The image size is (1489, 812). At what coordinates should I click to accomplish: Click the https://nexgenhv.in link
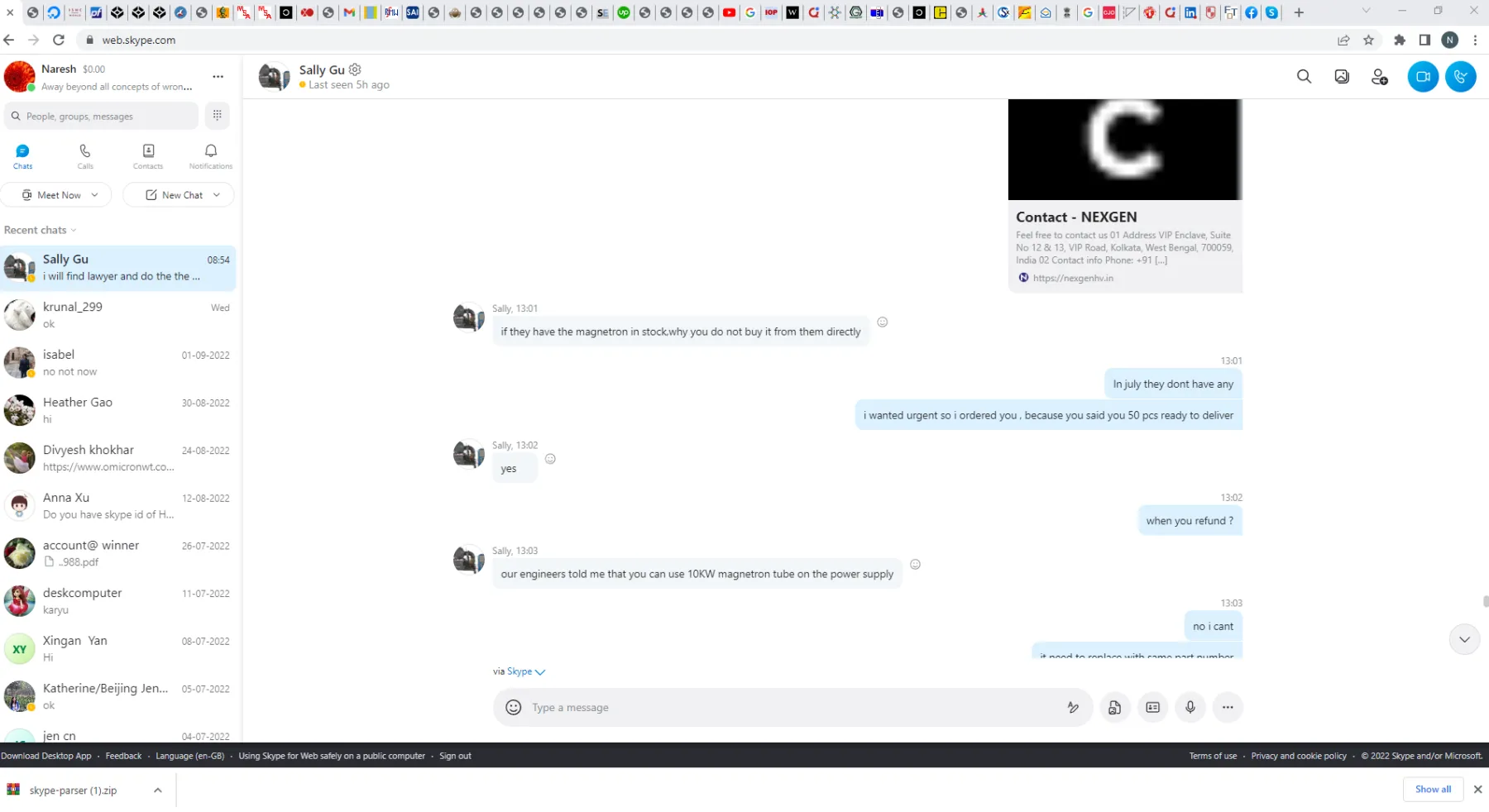point(1073,278)
